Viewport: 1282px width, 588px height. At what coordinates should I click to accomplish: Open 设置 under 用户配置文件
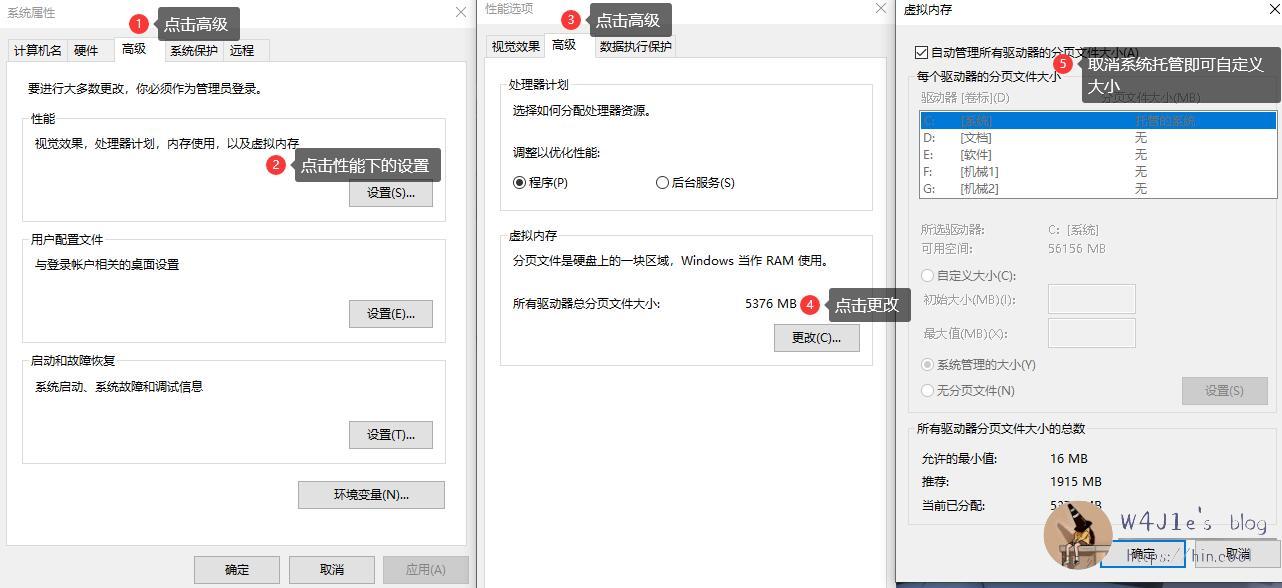(391, 313)
